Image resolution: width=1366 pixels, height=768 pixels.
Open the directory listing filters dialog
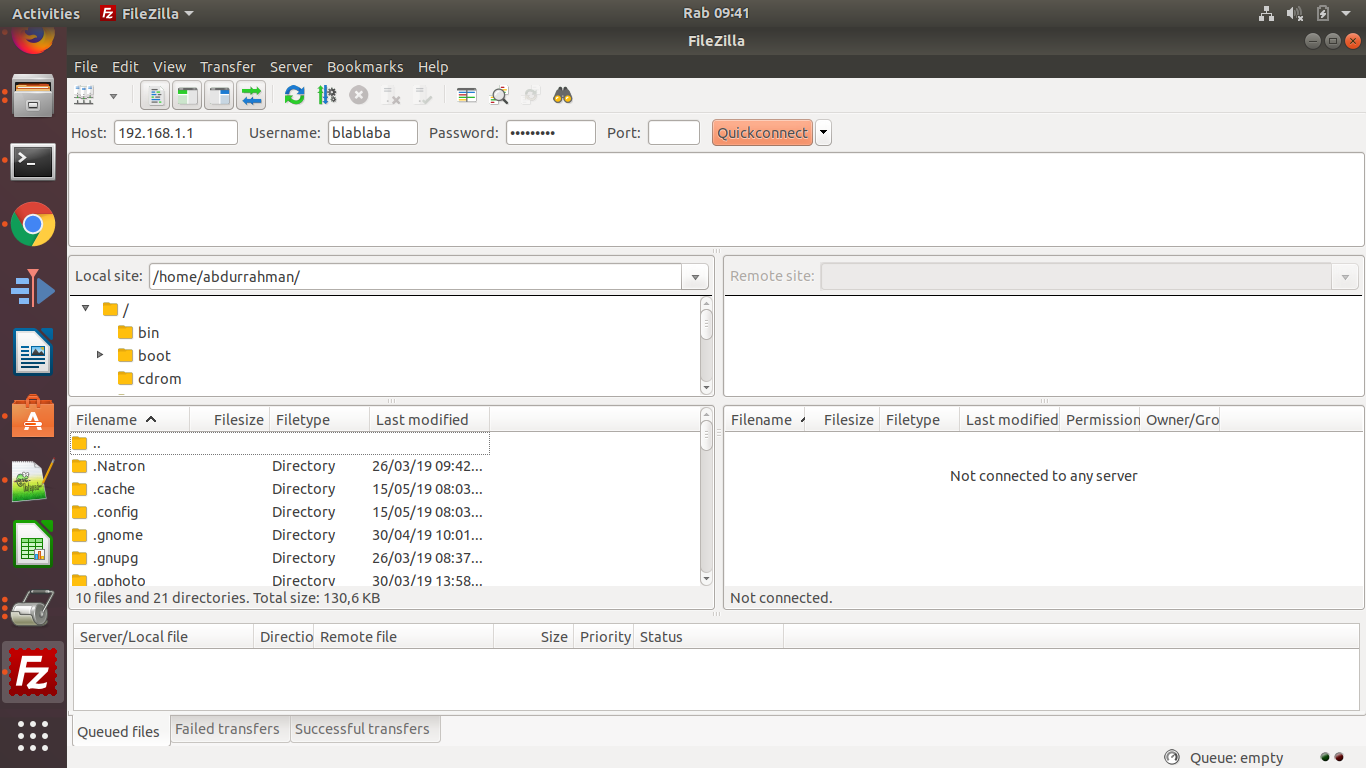point(467,95)
